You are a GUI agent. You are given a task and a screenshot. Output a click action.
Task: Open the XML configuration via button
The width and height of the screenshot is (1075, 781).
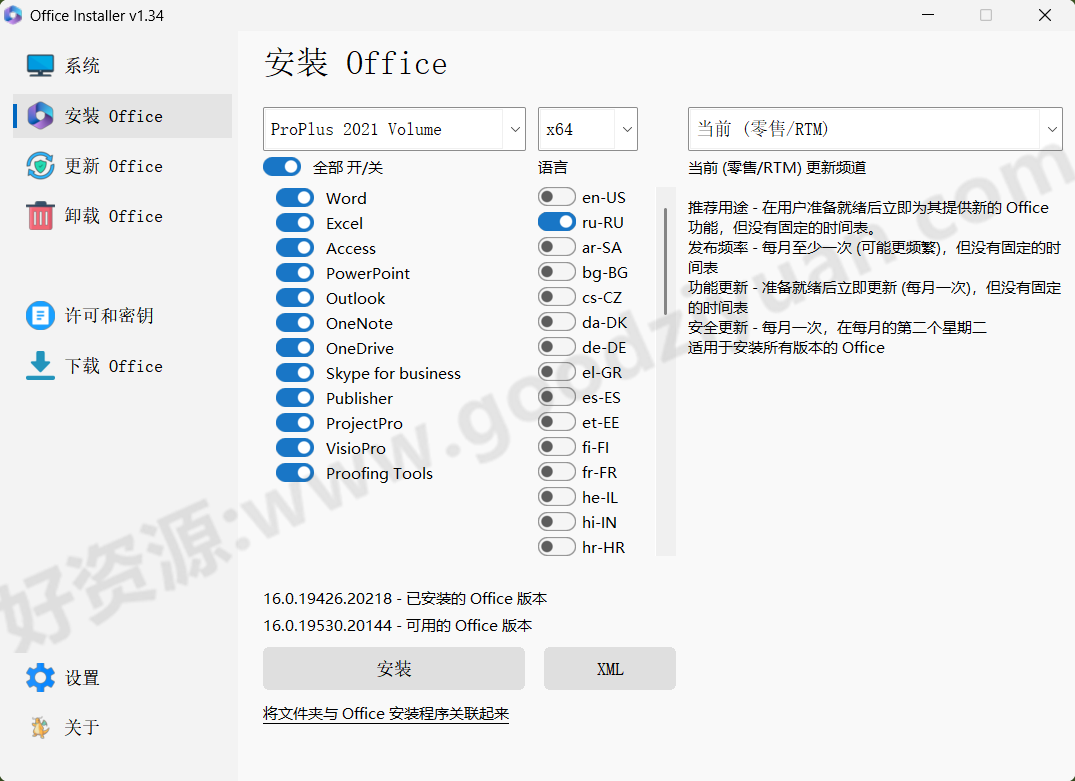pos(609,668)
